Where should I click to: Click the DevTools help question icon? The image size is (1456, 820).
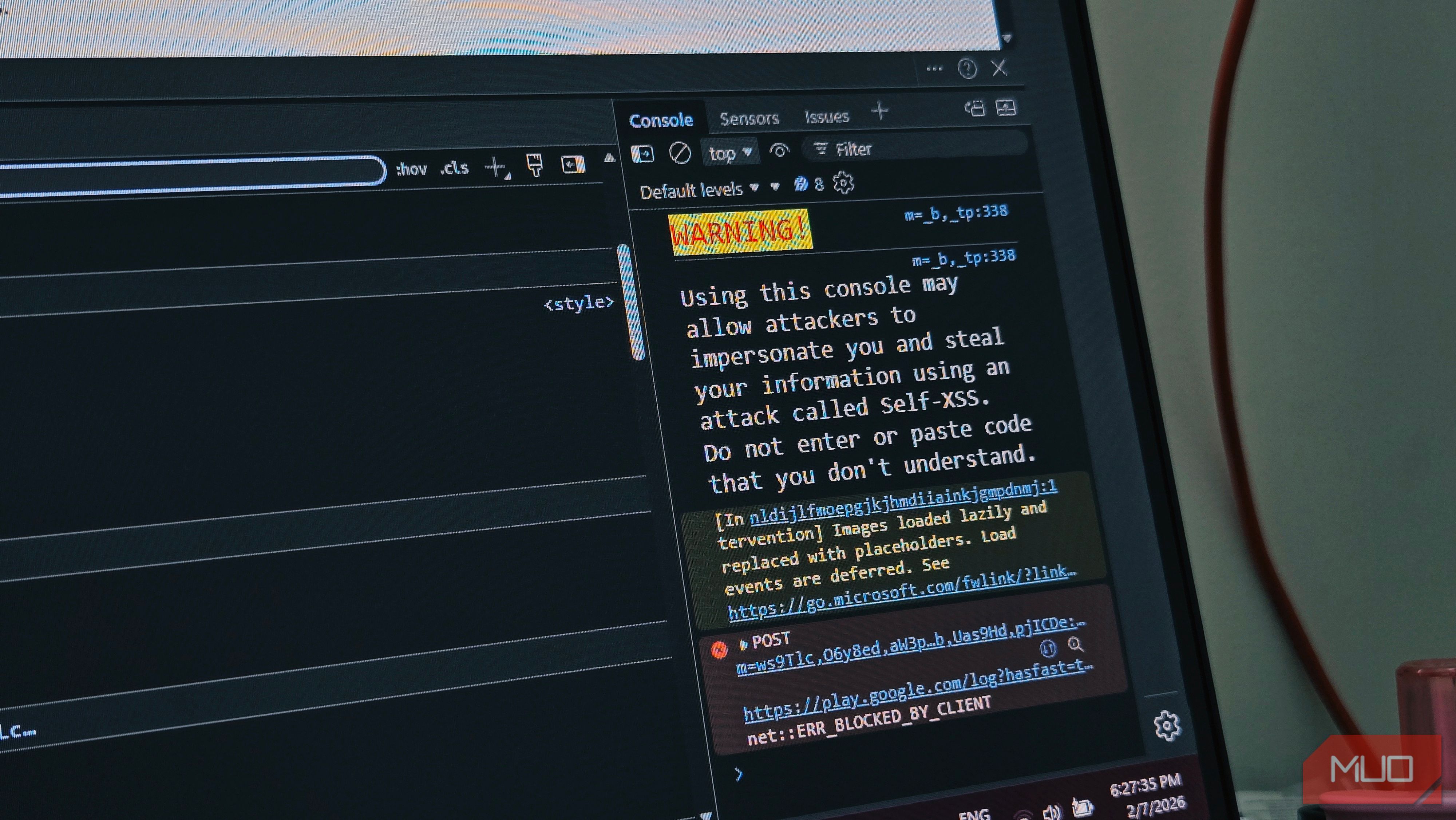tap(967, 69)
